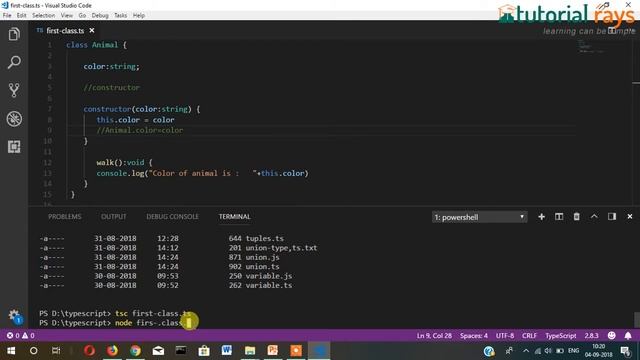Open the Extensions view

coord(14,147)
